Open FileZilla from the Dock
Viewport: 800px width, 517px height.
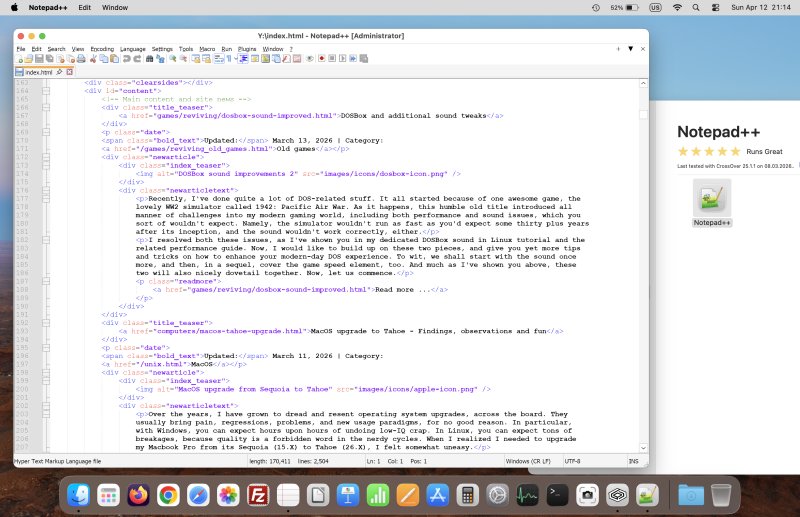pyautogui.click(x=258, y=495)
